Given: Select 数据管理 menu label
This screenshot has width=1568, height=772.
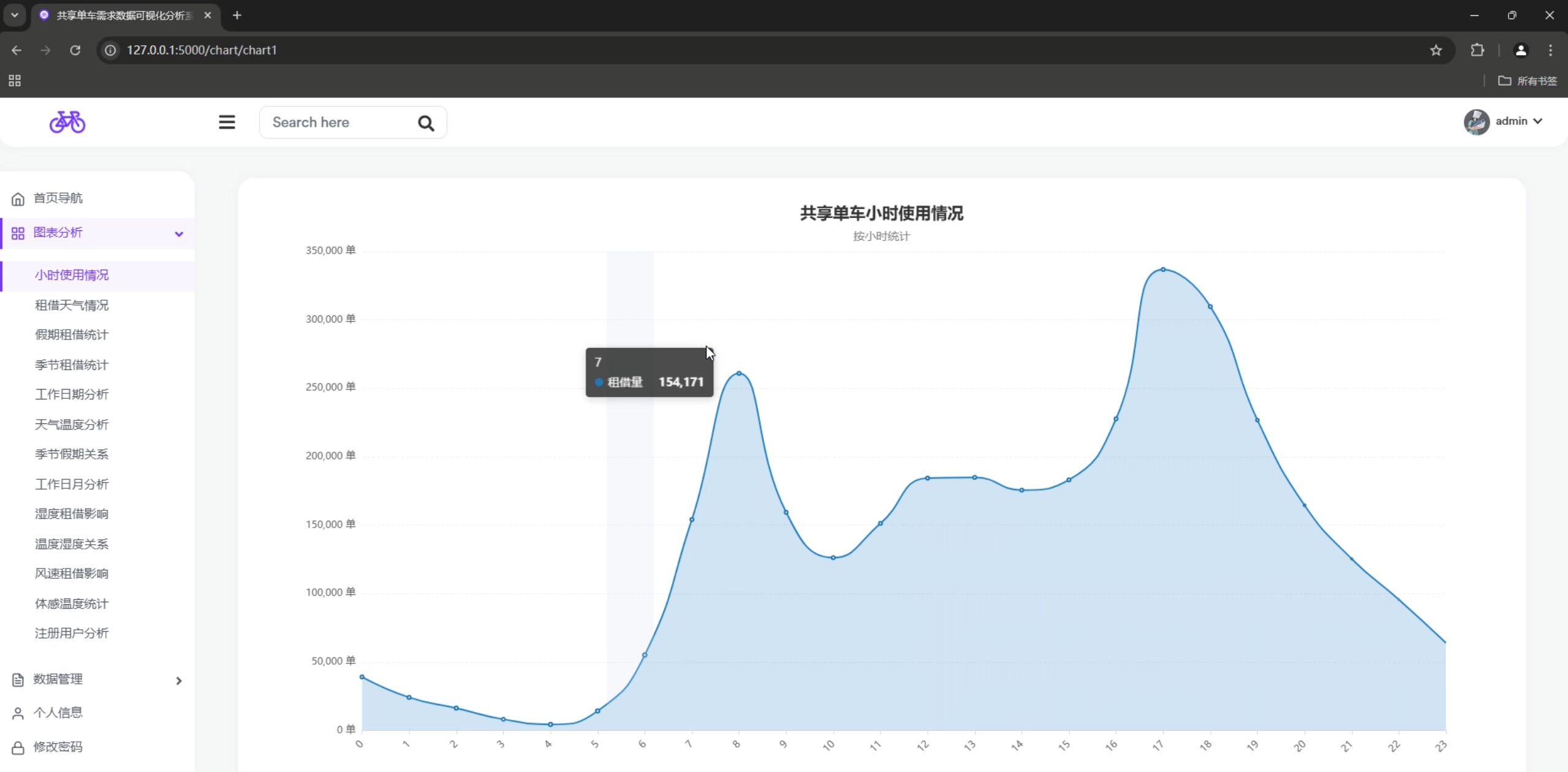Looking at the screenshot, I should tap(58, 679).
